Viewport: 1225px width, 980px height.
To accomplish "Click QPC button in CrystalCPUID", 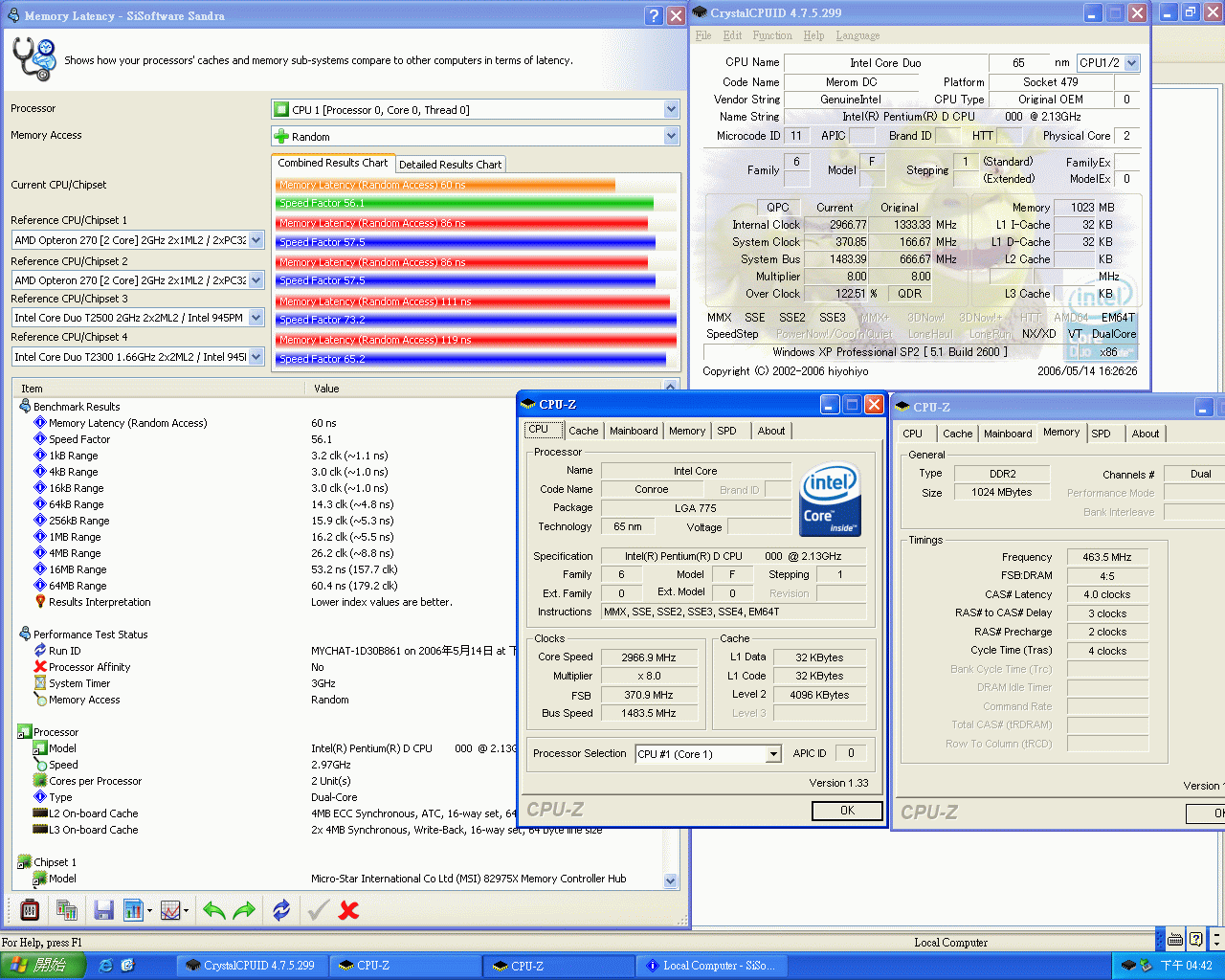I will pyautogui.click(x=778, y=207).
